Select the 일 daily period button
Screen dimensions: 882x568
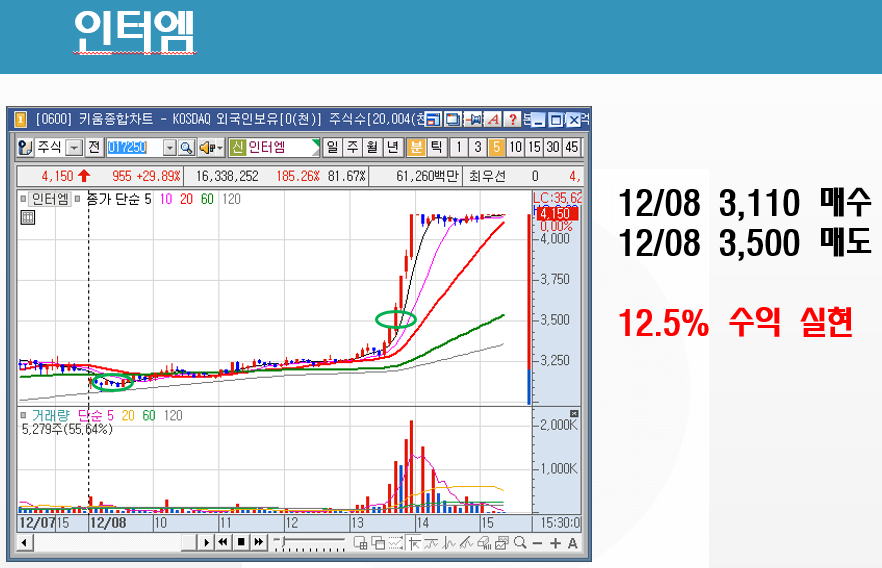332,147
